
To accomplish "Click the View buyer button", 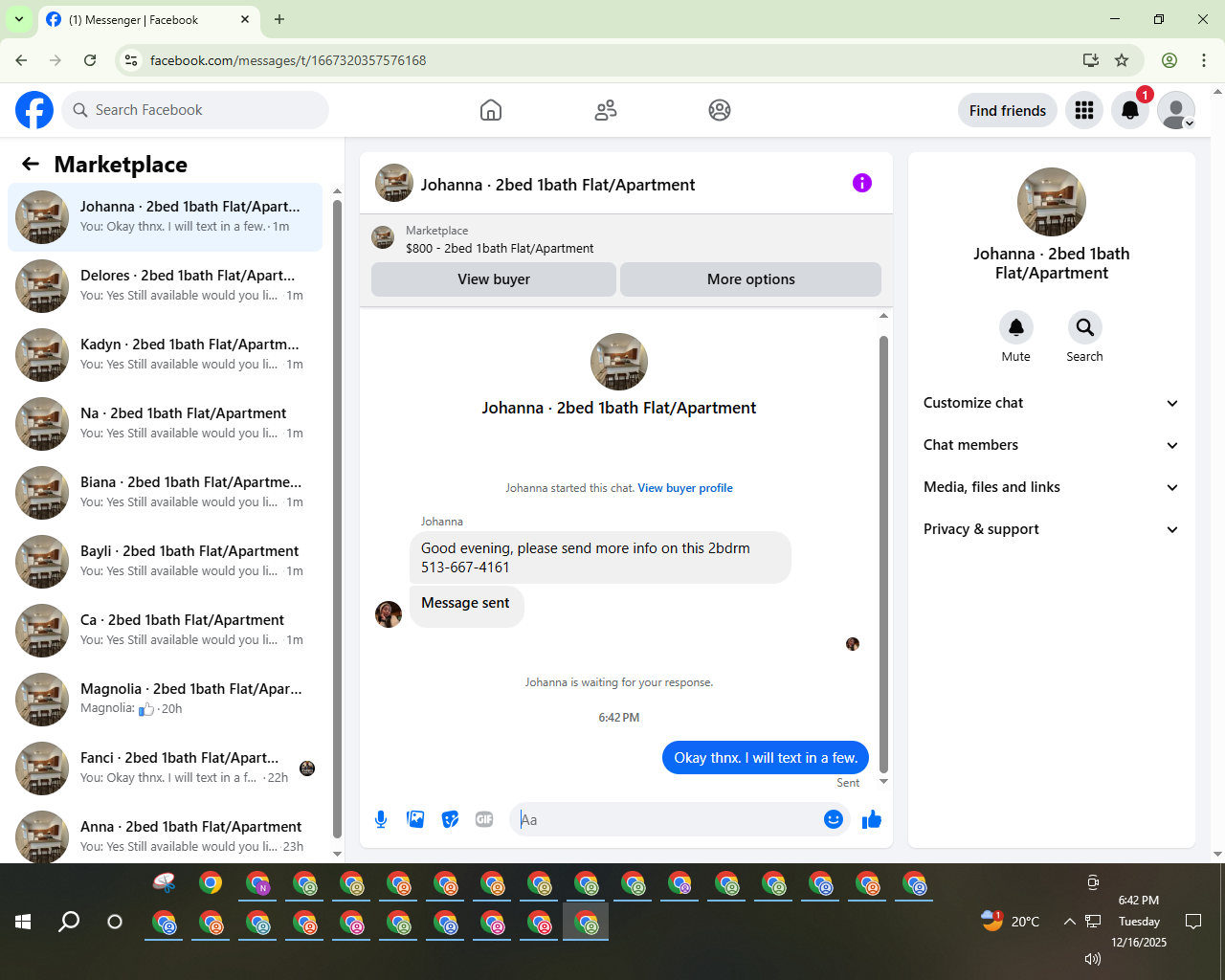I will (494, 279).
